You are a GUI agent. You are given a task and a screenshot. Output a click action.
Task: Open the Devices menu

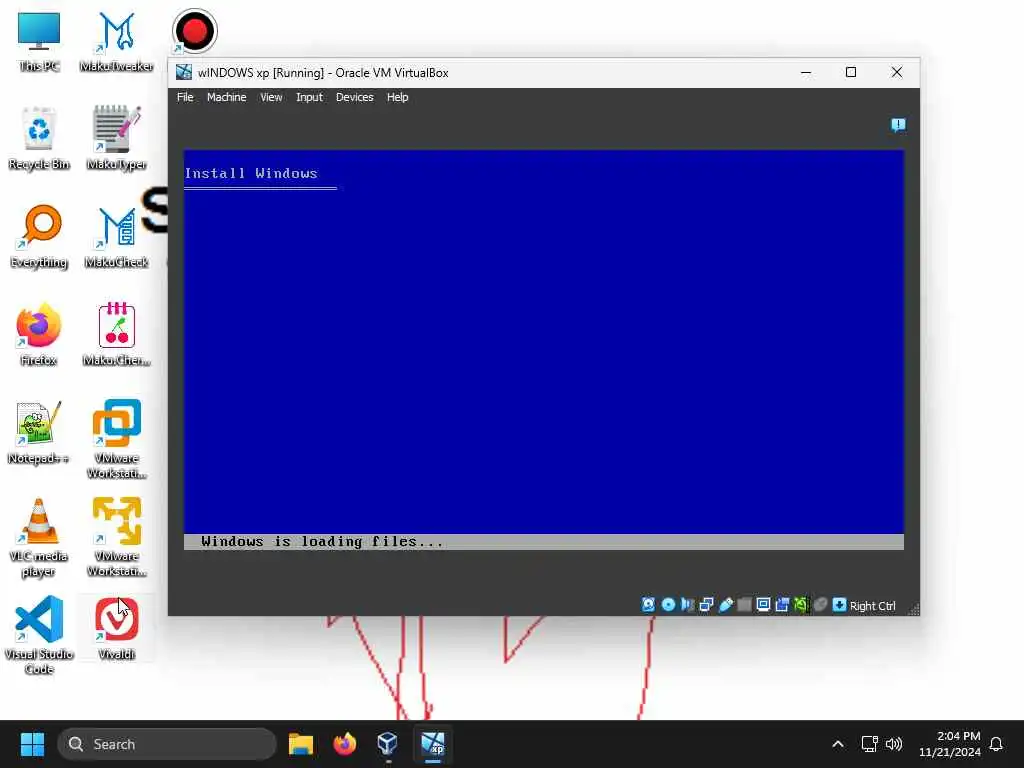355,97
